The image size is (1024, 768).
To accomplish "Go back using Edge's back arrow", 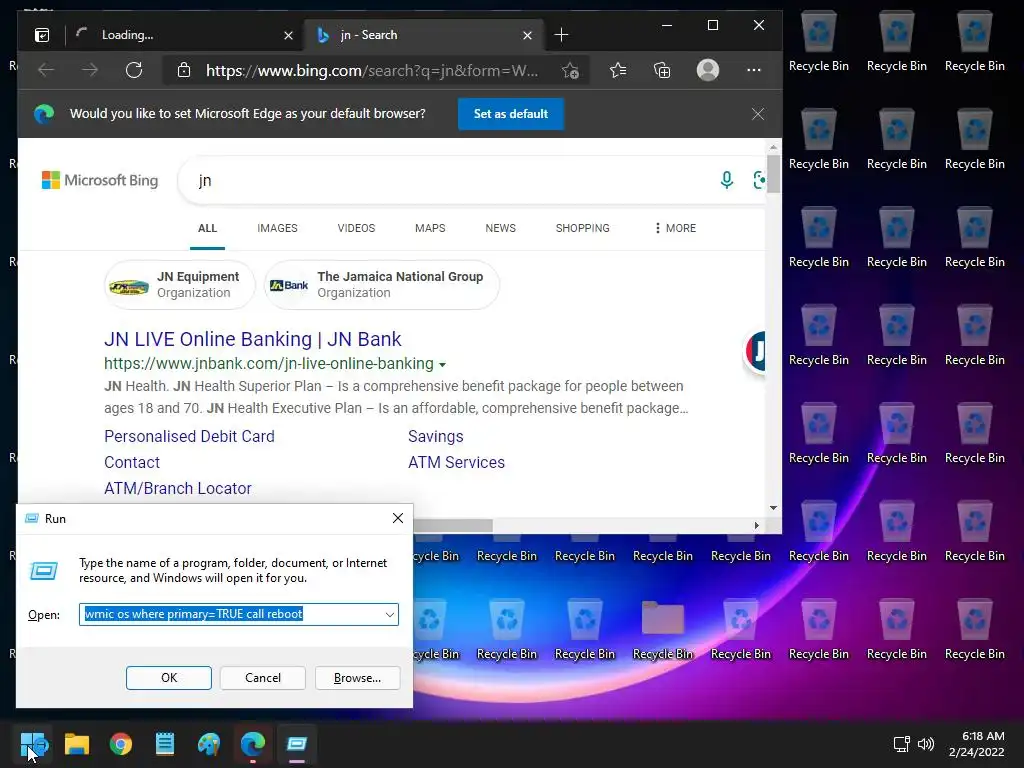I will point(46,70).
